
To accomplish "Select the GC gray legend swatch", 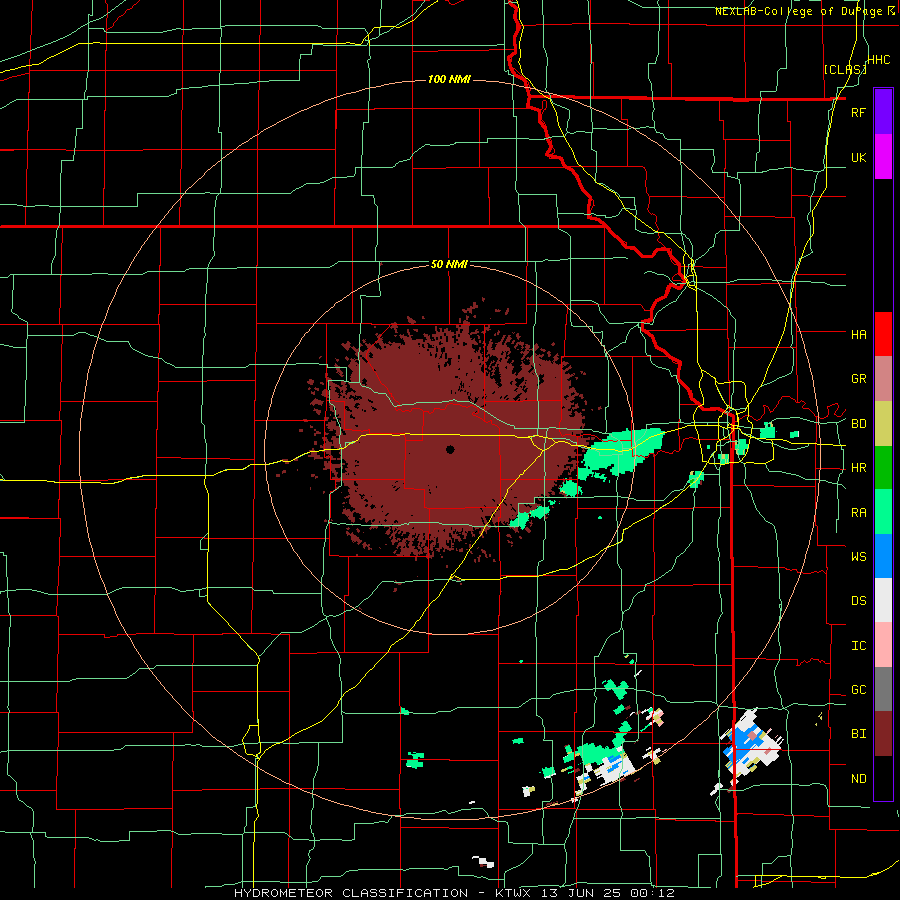I will click(x=883, y=689).
